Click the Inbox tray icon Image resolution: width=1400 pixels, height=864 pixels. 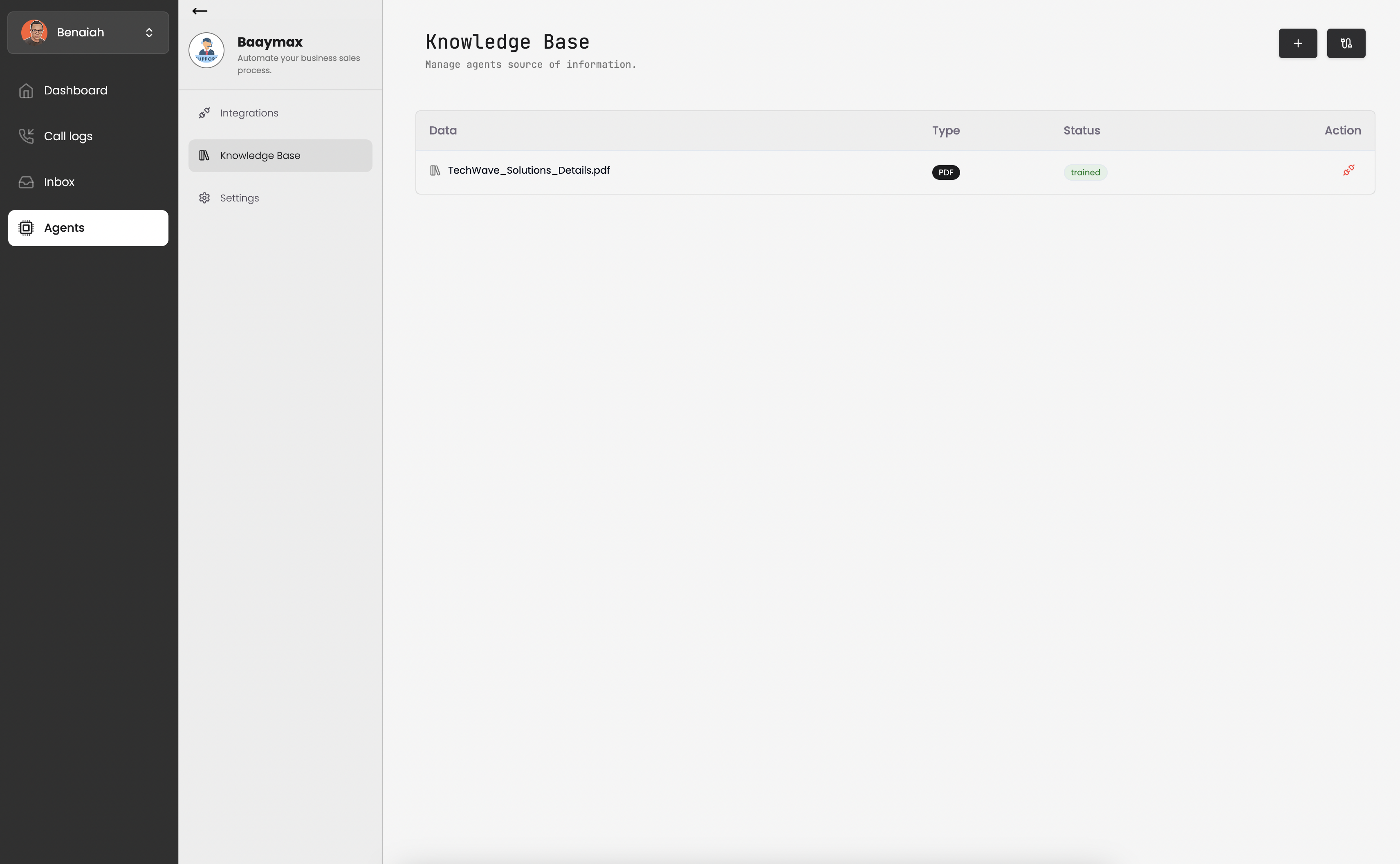pyautogui.click(x=26, y=182)
